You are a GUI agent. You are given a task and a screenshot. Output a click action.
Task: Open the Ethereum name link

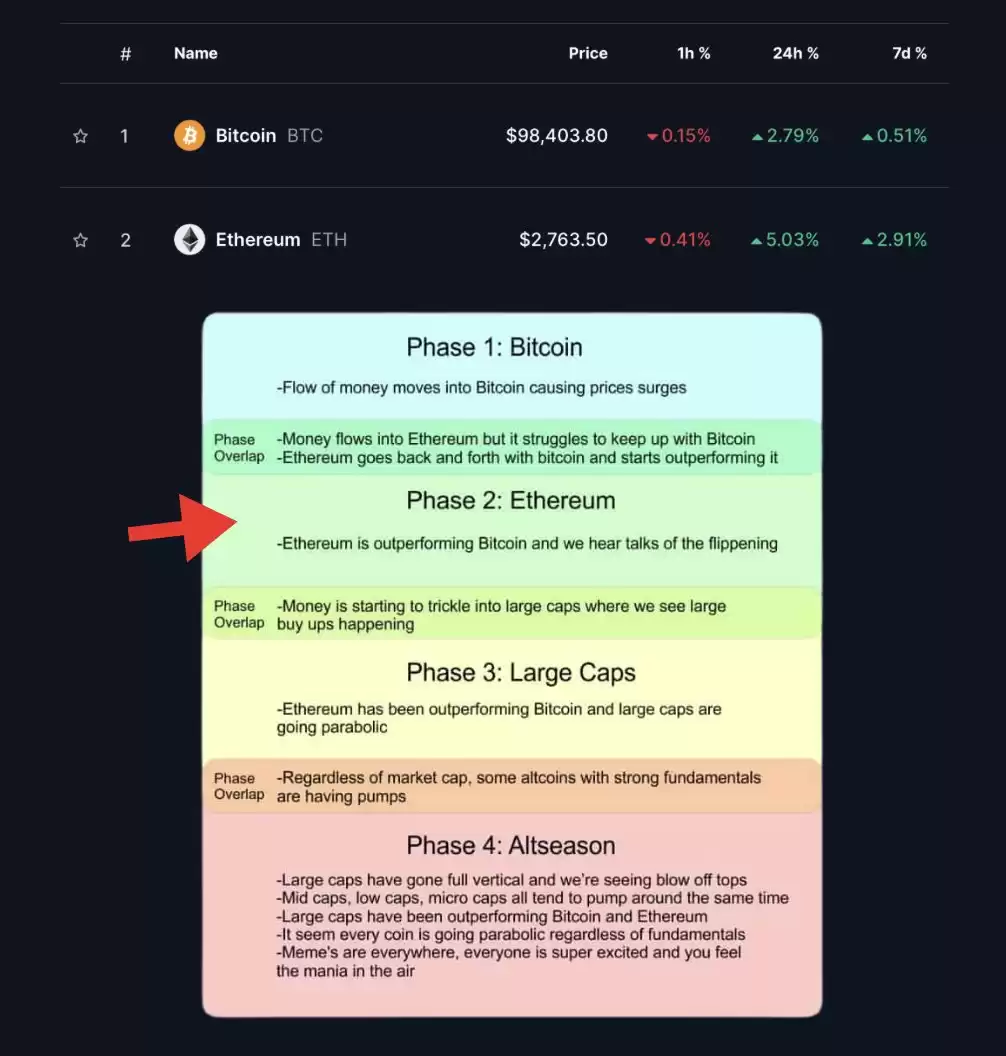258,239
